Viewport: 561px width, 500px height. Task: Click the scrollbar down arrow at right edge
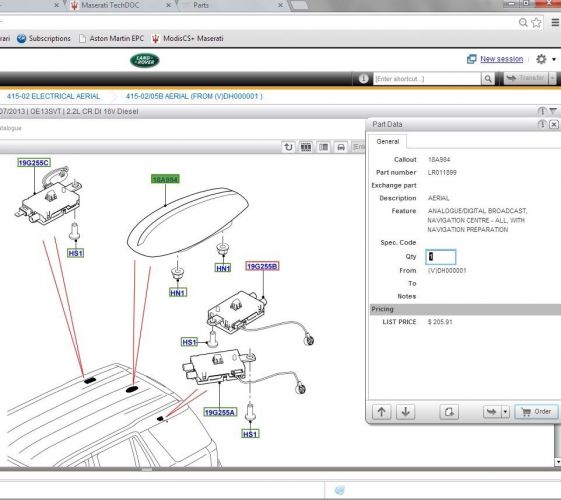(x=558, y=462)
